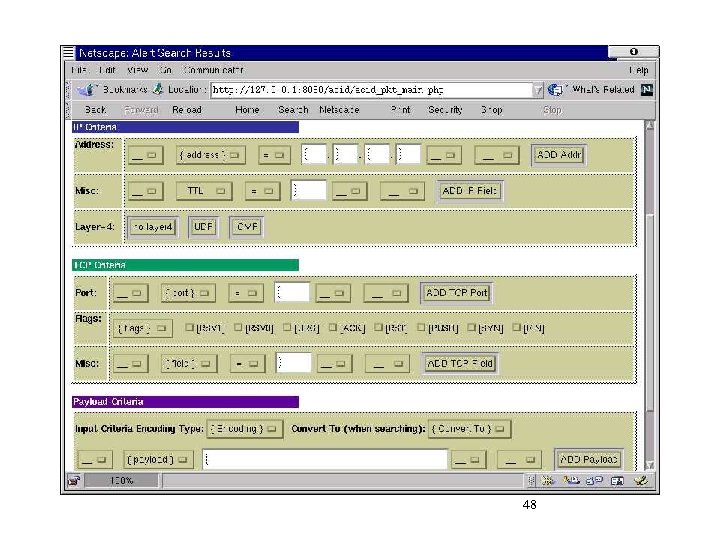Click the ADD TCP Field button
The height and width of the screenshot is (540, 720).
[460, 364]
